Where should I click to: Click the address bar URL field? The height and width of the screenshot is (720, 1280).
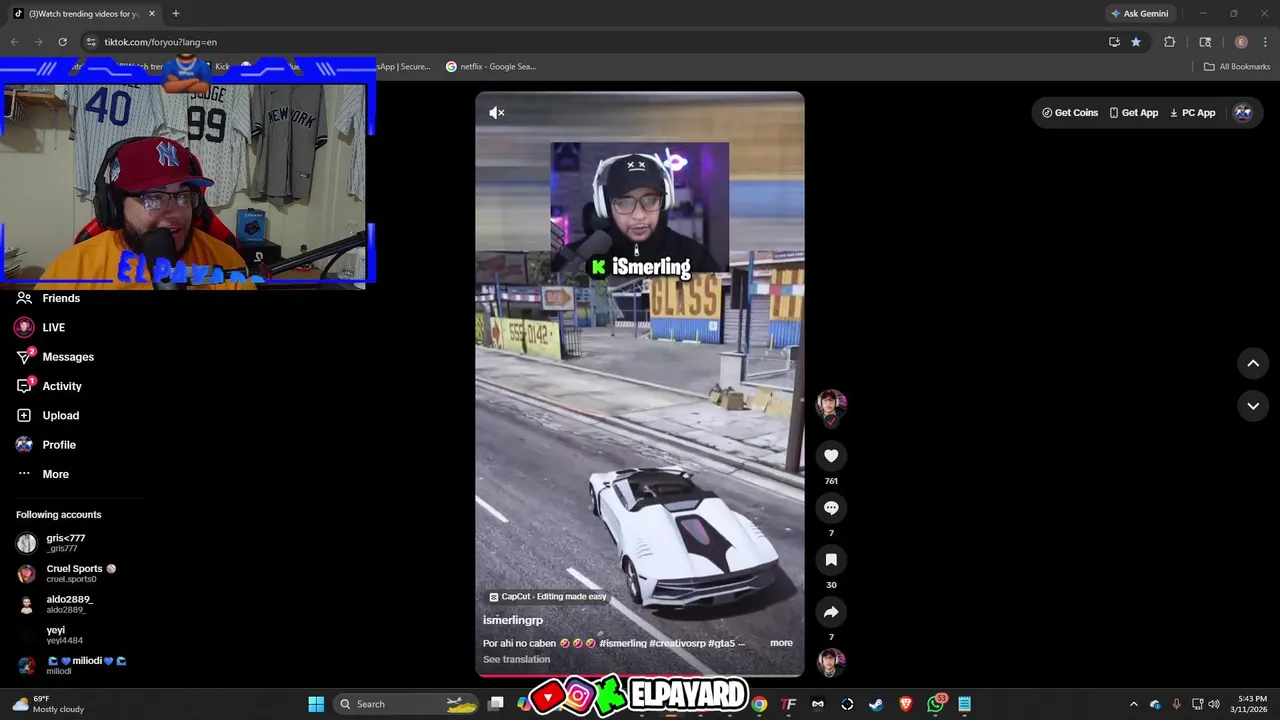point(600,42)
